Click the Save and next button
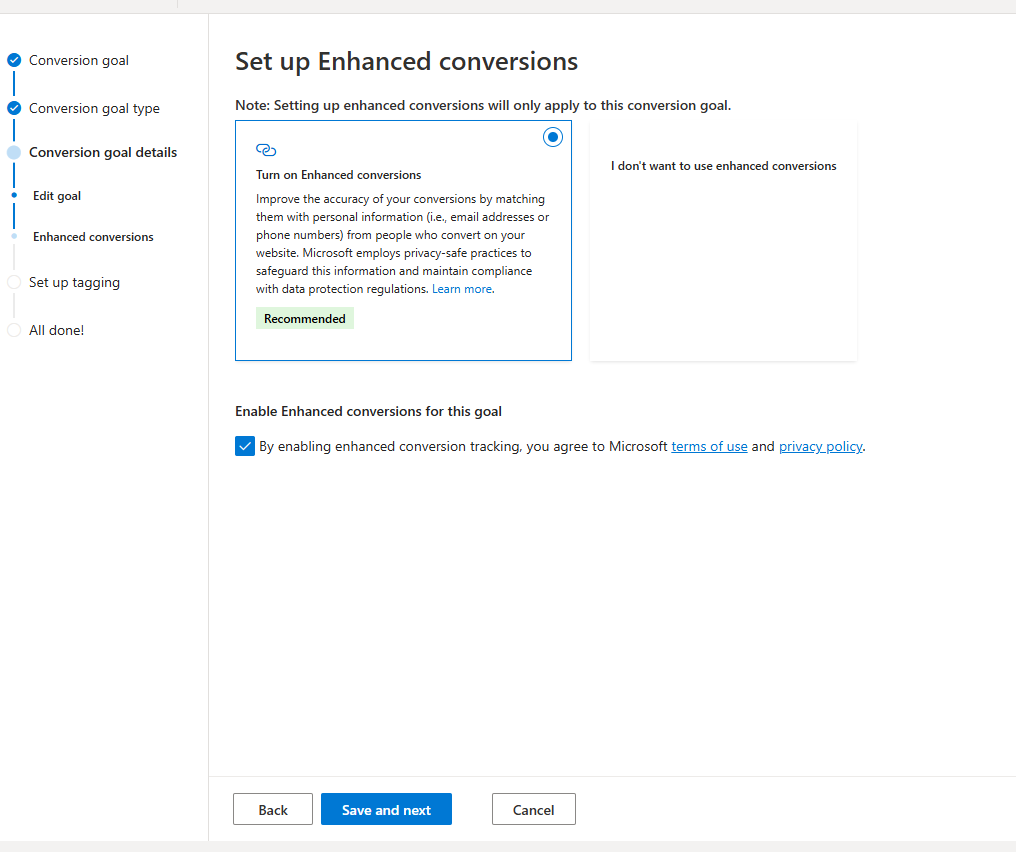This screenshot has width=1016, height=852. click(x=386, y=810)
